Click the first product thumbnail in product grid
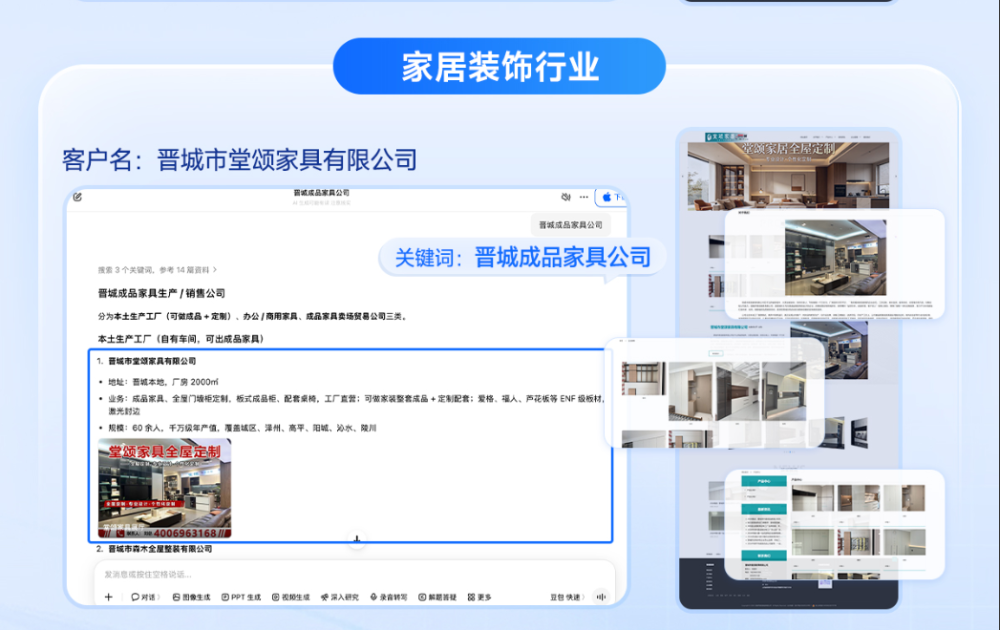 pos(812,499)
